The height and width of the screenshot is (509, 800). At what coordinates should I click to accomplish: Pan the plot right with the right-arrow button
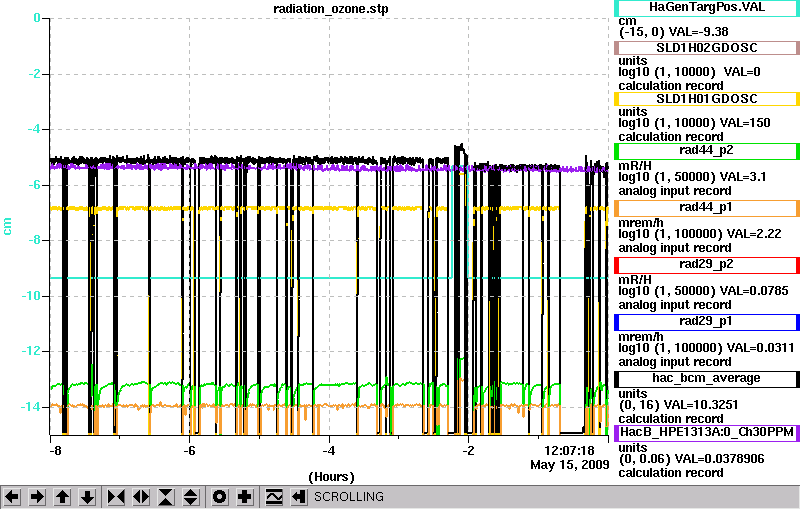[x=37, y=497]
